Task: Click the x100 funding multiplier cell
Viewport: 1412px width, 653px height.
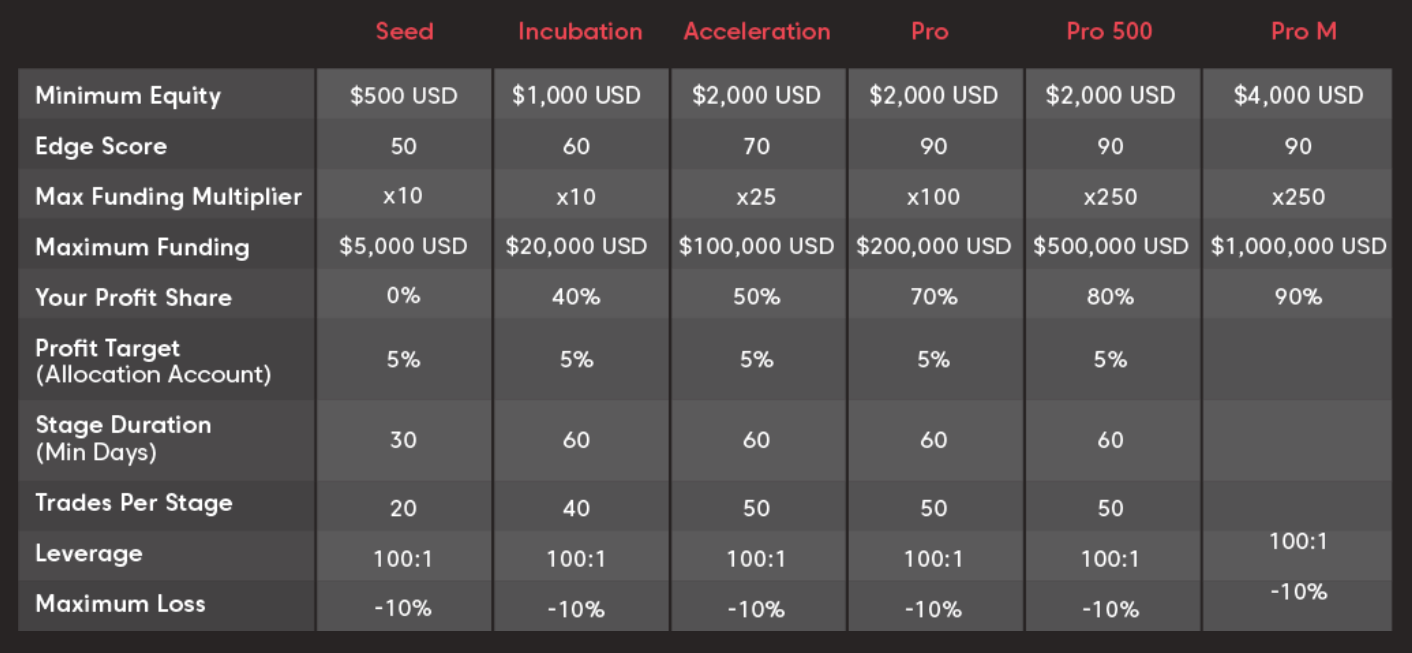Action: 933,197
